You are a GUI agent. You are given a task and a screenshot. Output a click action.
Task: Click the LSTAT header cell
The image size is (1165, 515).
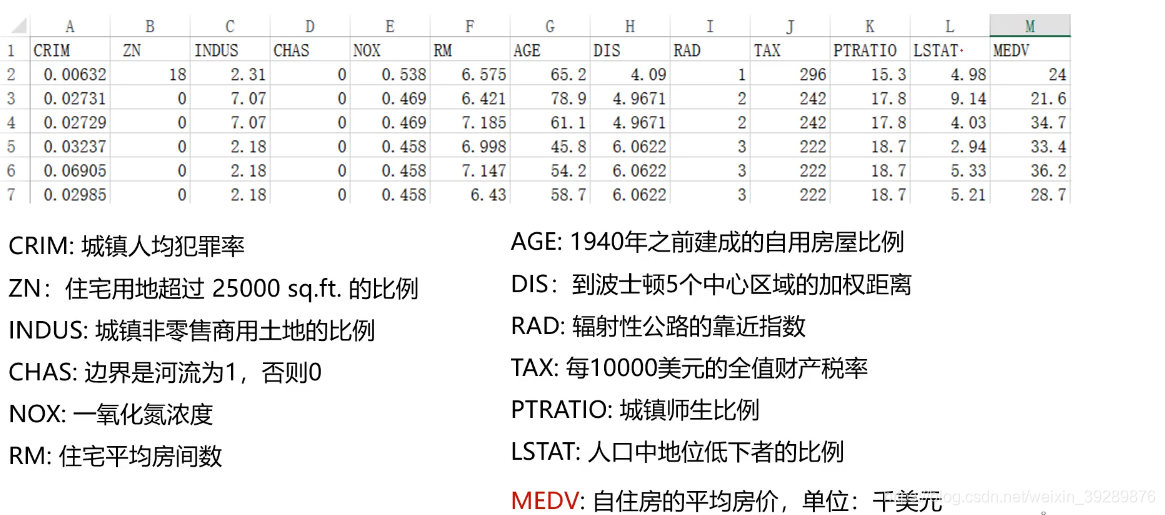pos(950,51)
